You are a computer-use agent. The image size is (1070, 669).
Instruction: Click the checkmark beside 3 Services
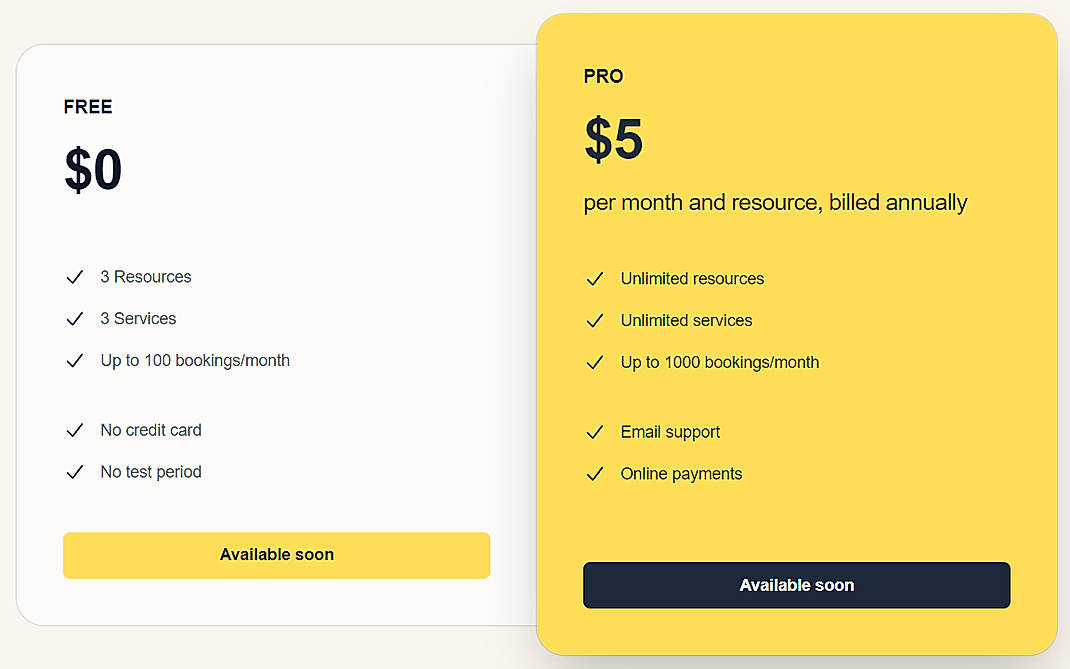tap(75, 319)
